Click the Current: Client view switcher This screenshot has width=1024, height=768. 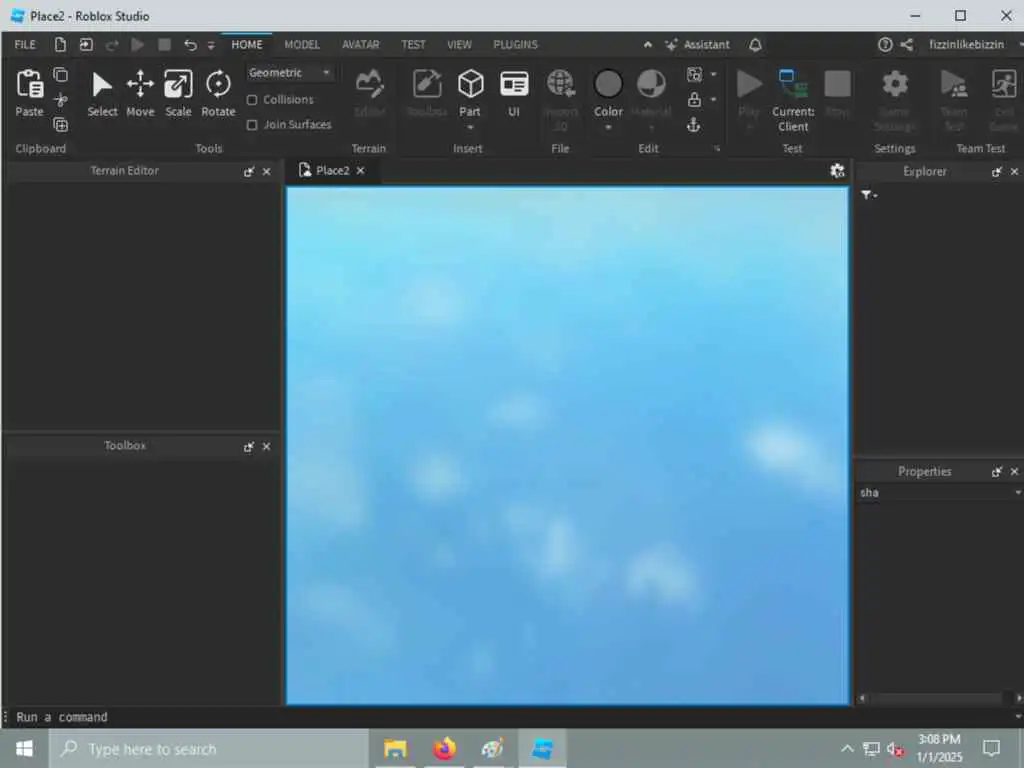tap(793, 100)
